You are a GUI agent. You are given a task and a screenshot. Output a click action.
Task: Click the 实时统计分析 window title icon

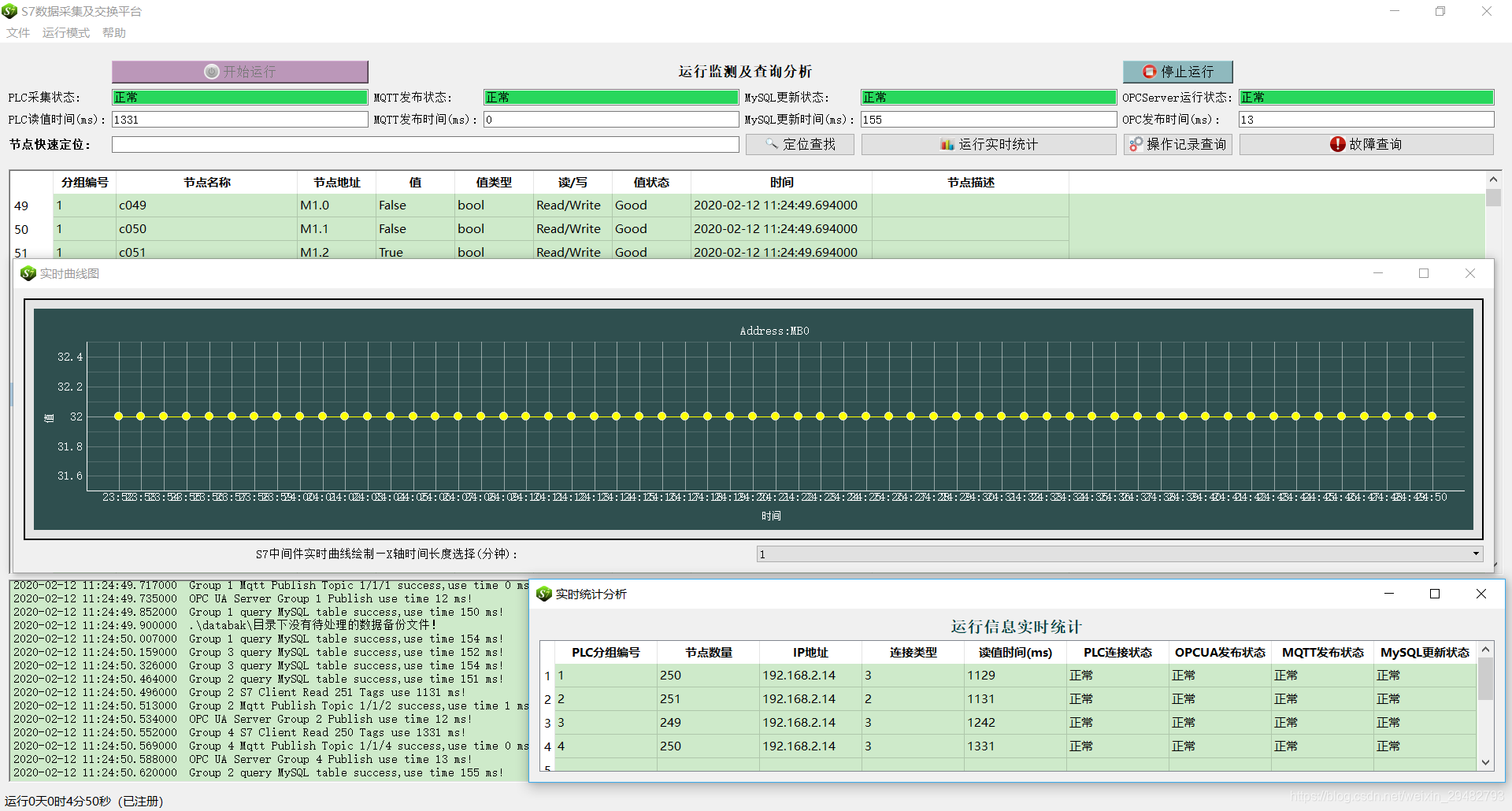[x=544, y=594]
